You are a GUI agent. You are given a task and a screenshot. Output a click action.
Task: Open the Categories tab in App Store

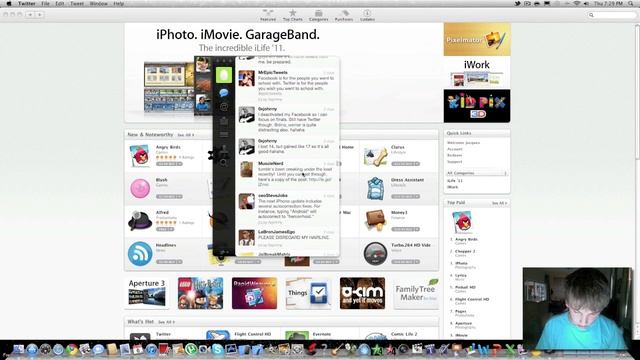pos(318,15)
